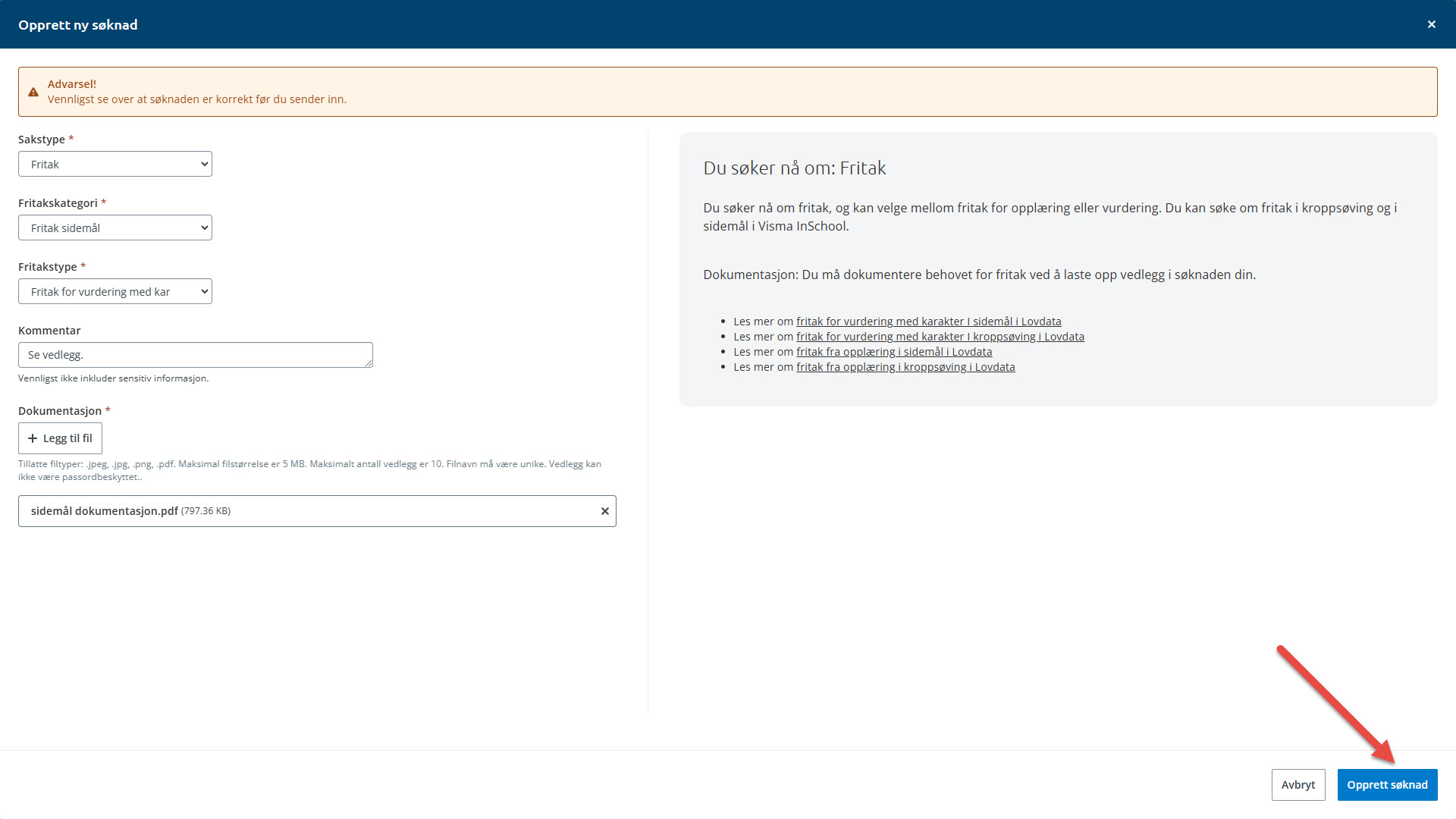Open link fritak for vurdering i kroppsøving
1456x819 pixels.
(940, 337)
